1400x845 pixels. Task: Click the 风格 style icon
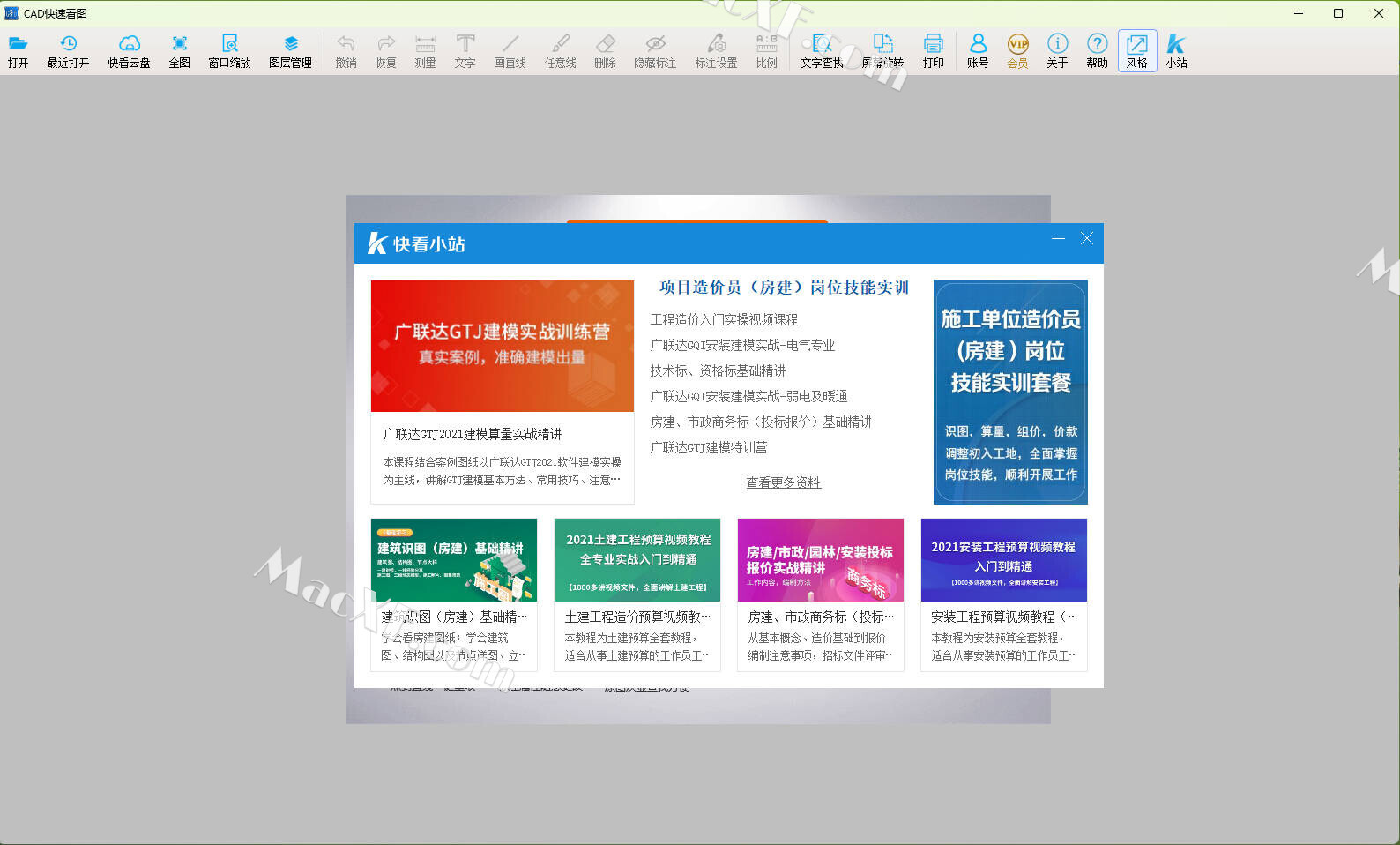click(1136, 51)
